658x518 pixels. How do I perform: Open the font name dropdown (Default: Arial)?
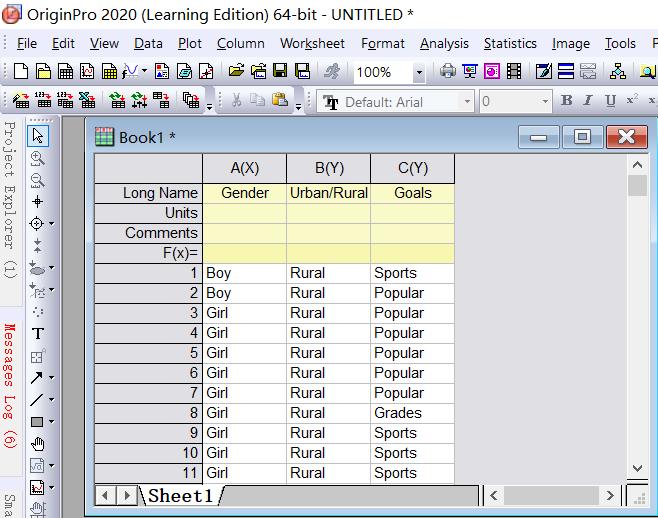pos(467,102)
